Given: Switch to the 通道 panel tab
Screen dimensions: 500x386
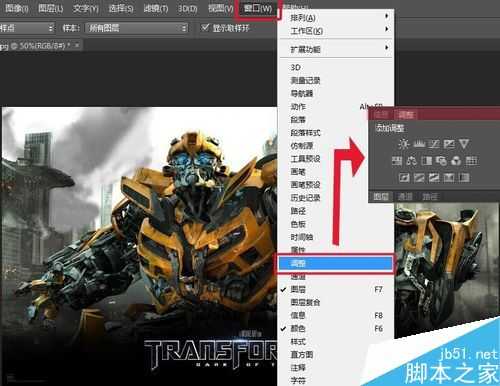Looking at the screenshot, I should (x=405, y=197).
